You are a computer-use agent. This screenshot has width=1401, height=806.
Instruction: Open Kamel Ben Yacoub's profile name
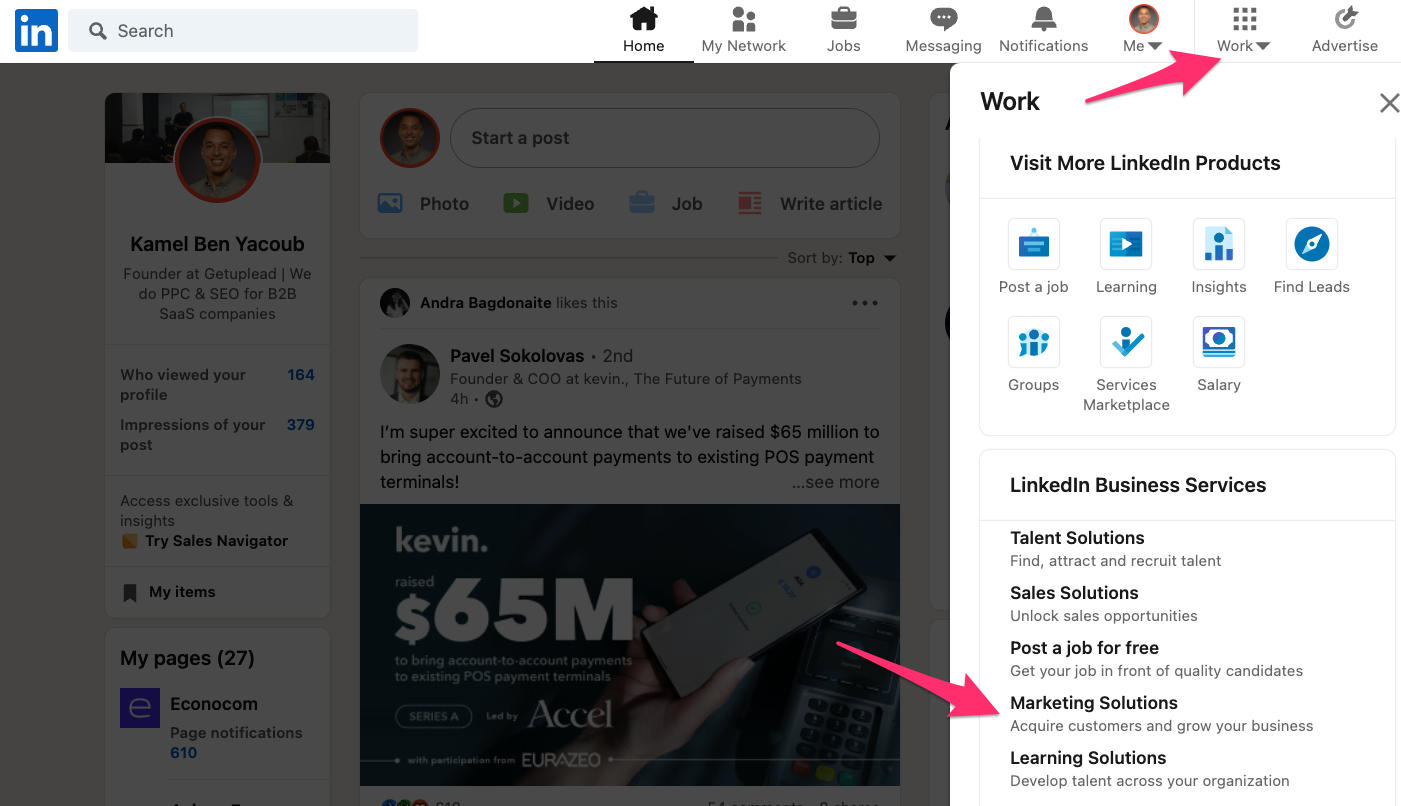[217, 244]
